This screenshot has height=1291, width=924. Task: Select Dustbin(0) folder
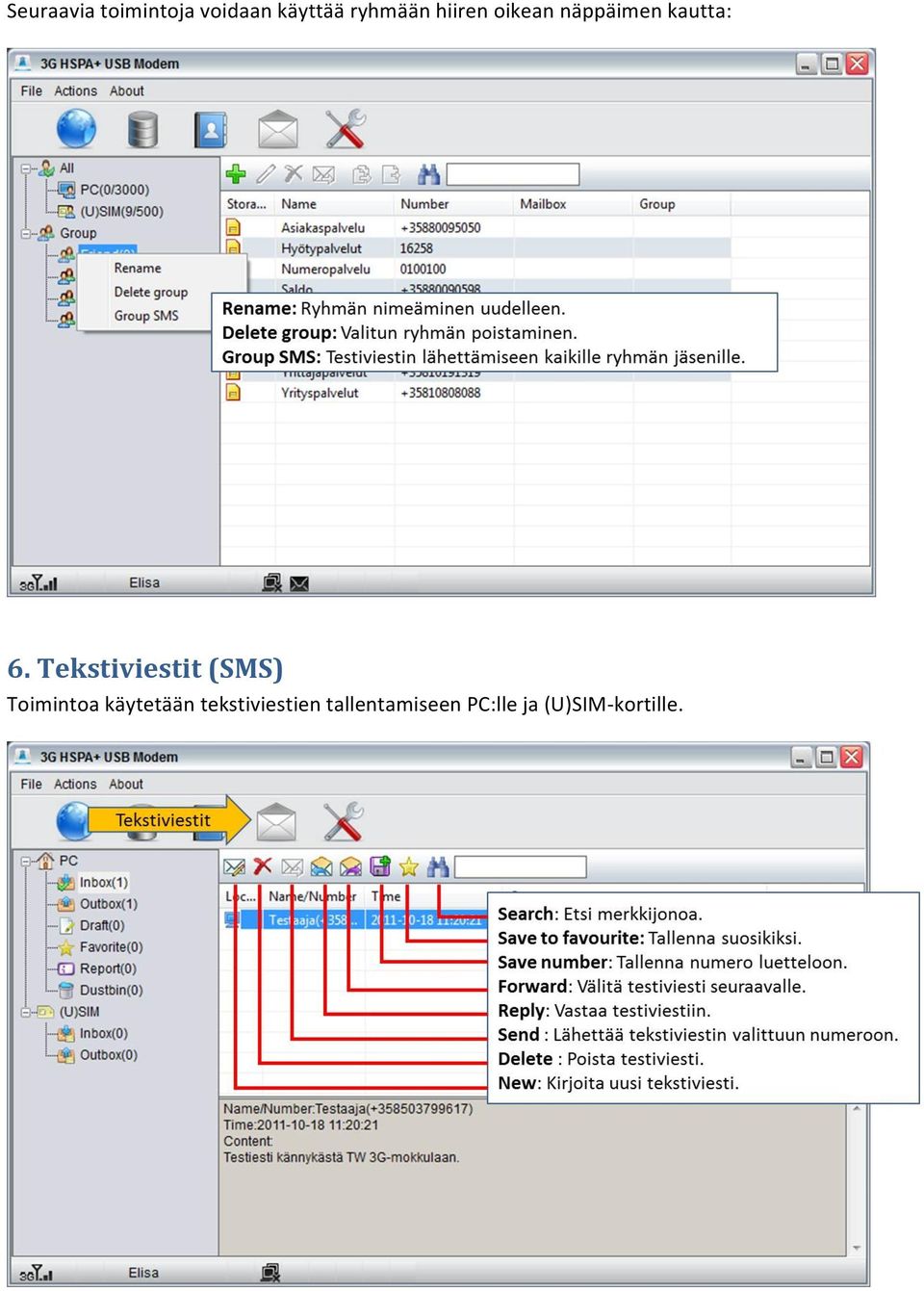tap(111, 990)
